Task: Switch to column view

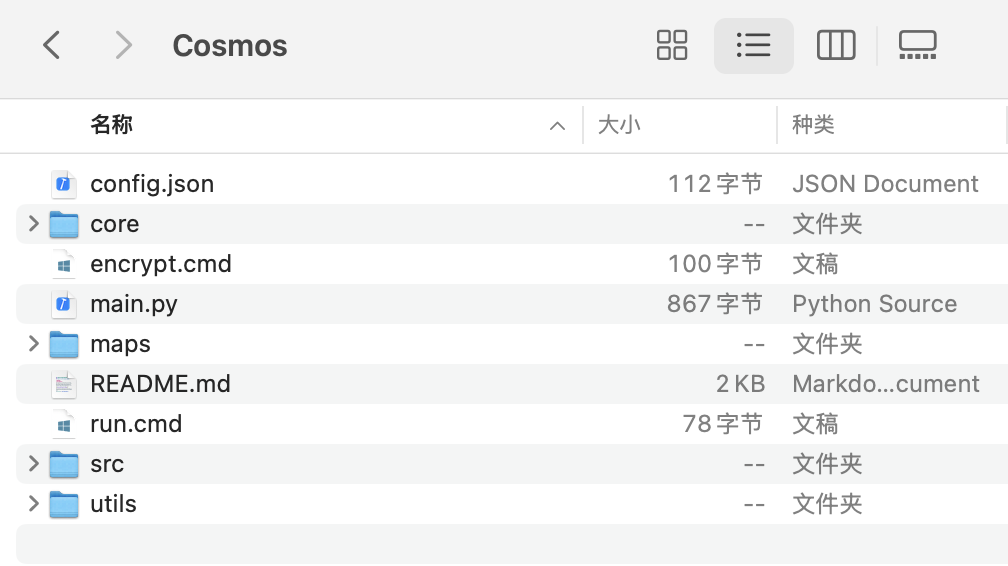Action: (836, 45)
